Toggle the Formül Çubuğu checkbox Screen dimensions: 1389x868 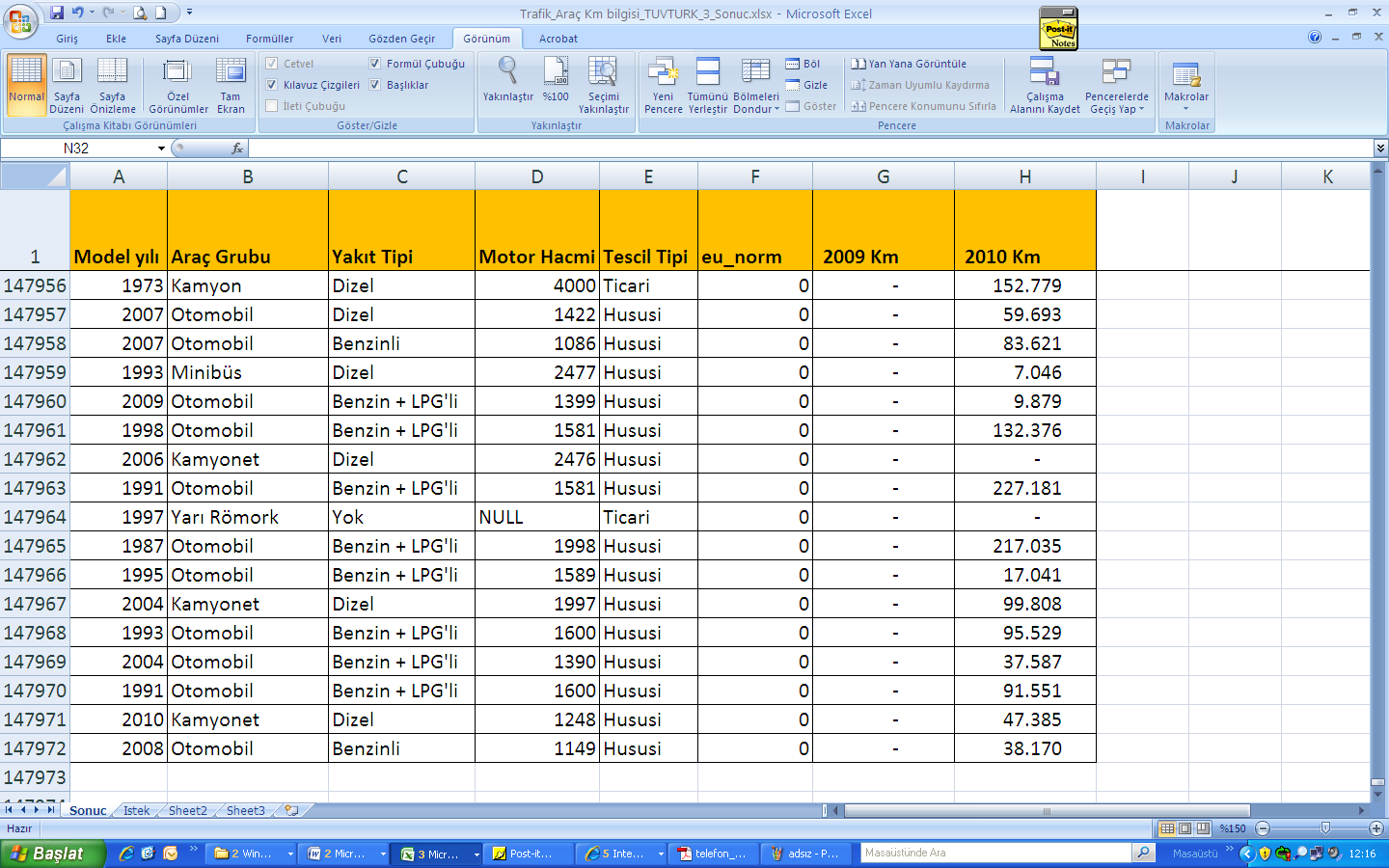[375, 64]
